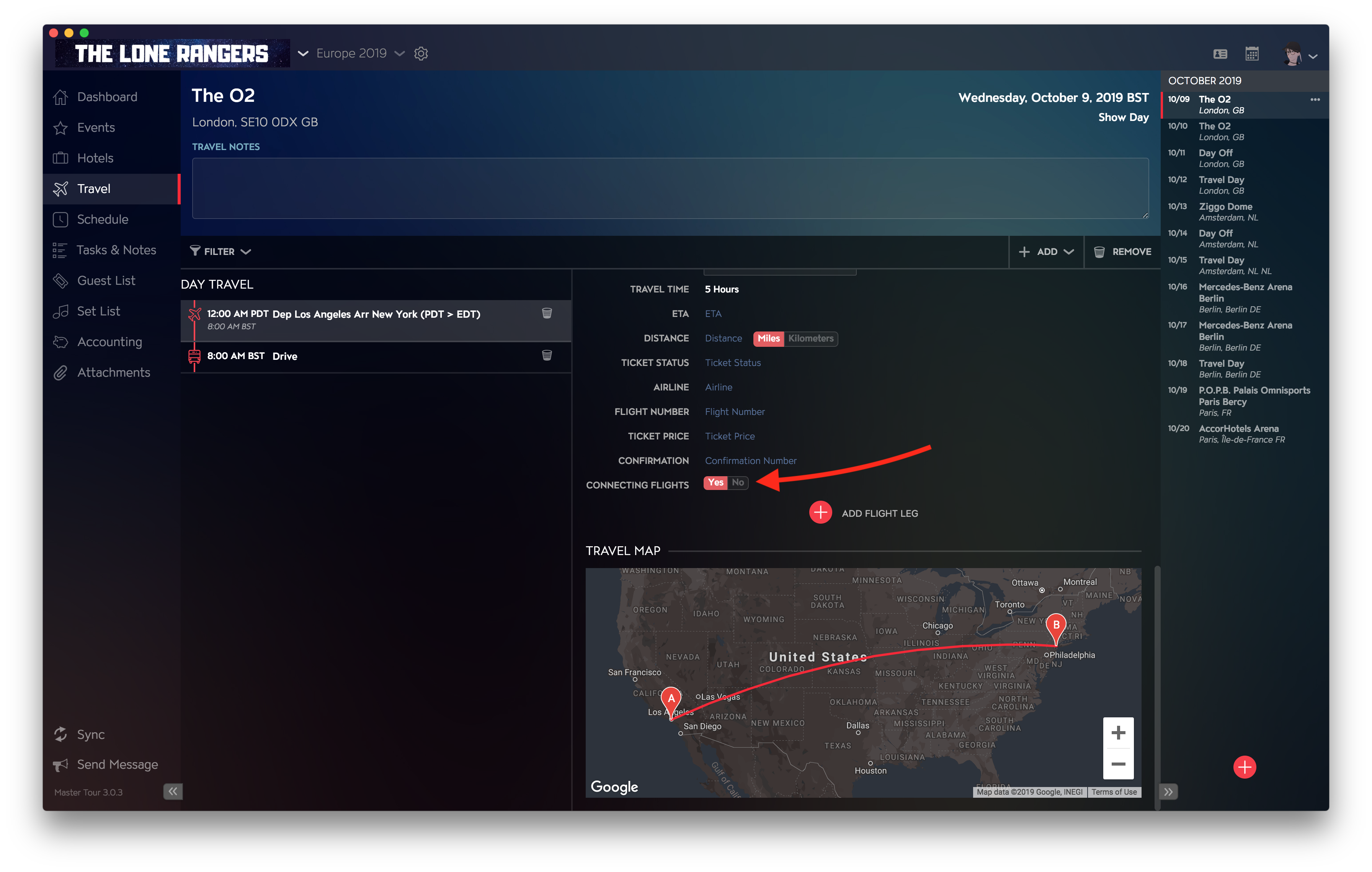Click the Guest List ticket icon

(x=61, y=280)
